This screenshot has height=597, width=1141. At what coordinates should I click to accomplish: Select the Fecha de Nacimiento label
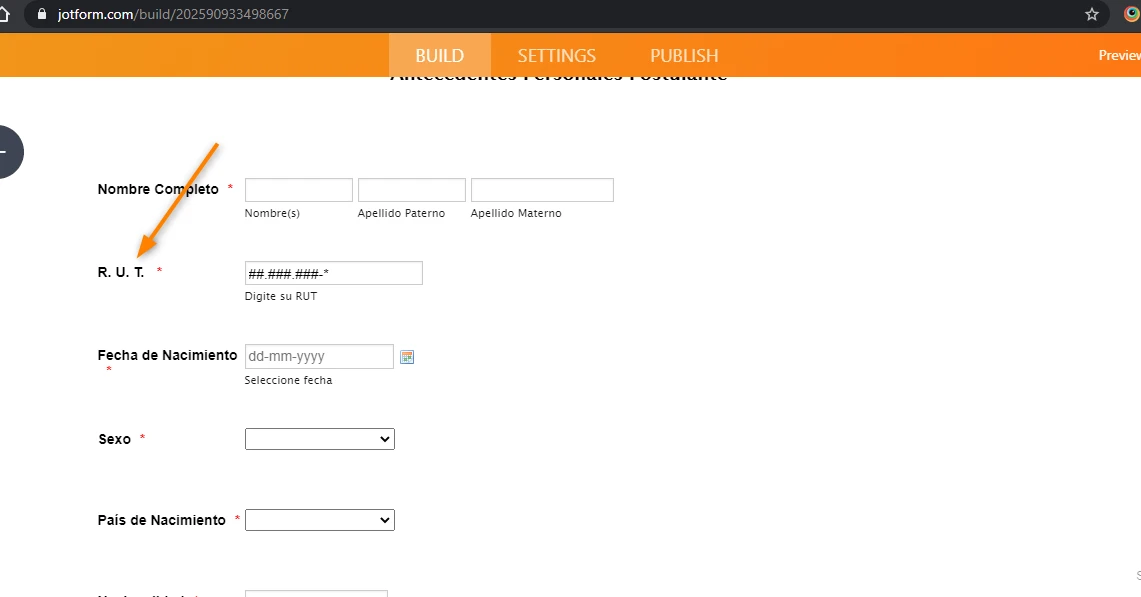coord(167,355)
